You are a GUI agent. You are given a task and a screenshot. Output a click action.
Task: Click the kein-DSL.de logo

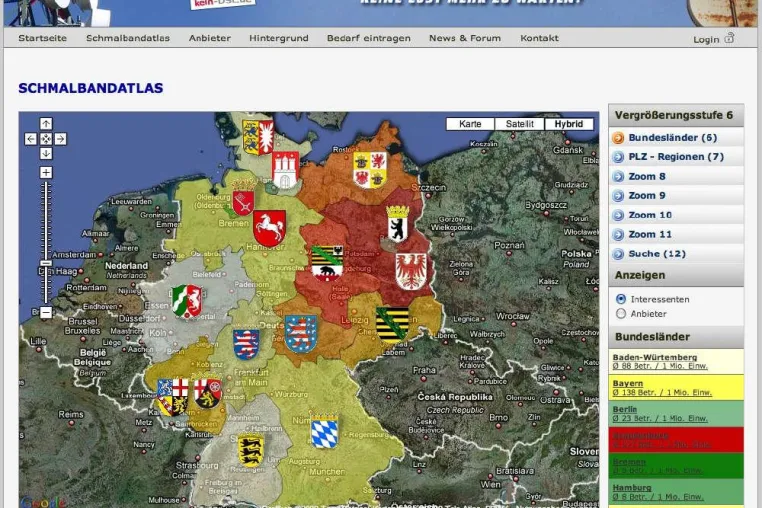pos(223,4)
